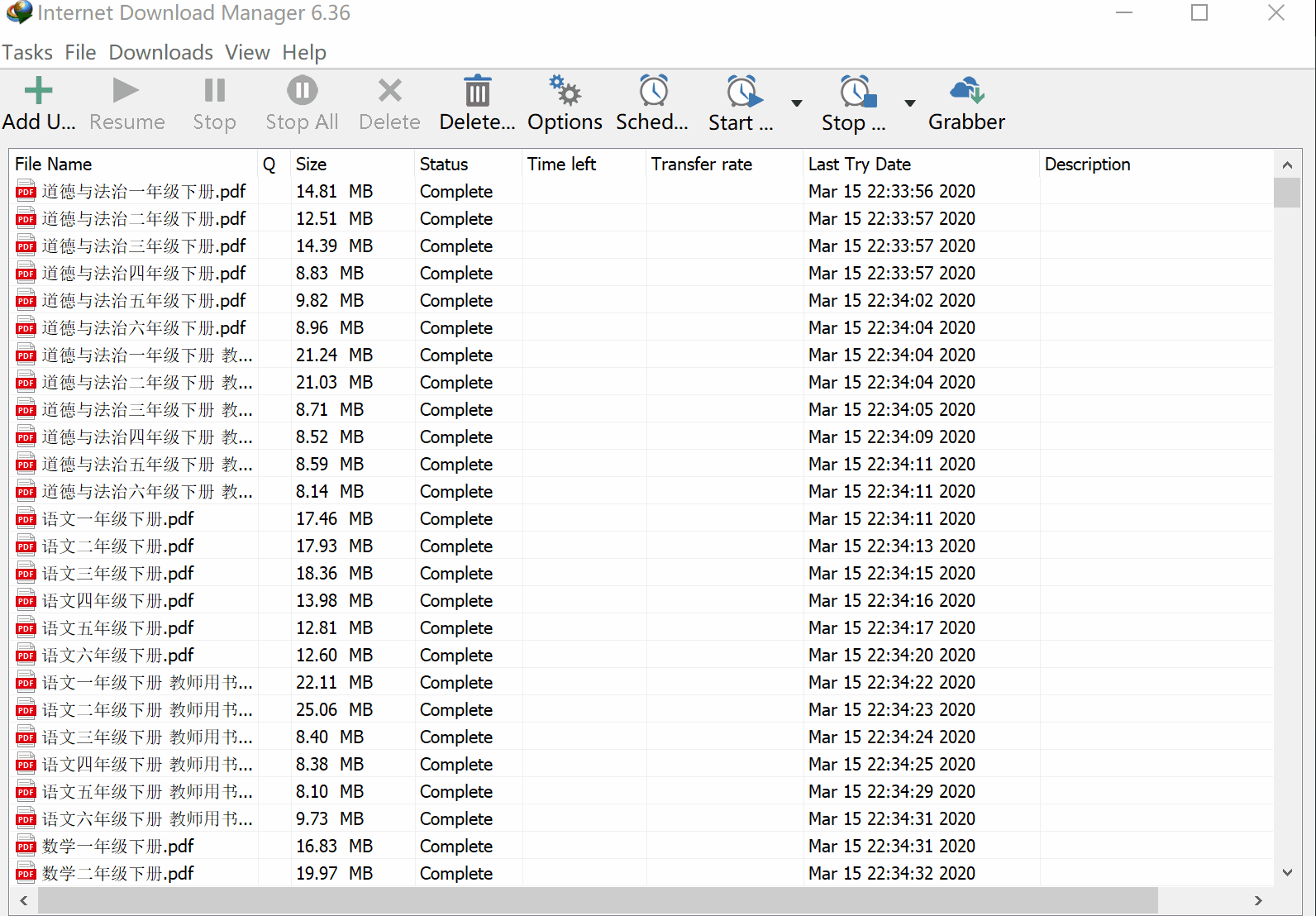Click the Q column header
Viewport: 1316px width, 916px height.
click(x=274, y=164)
